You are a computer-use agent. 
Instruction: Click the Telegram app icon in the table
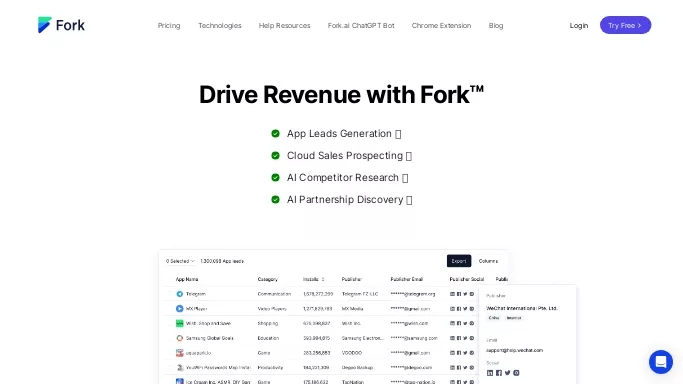[179, 294]
